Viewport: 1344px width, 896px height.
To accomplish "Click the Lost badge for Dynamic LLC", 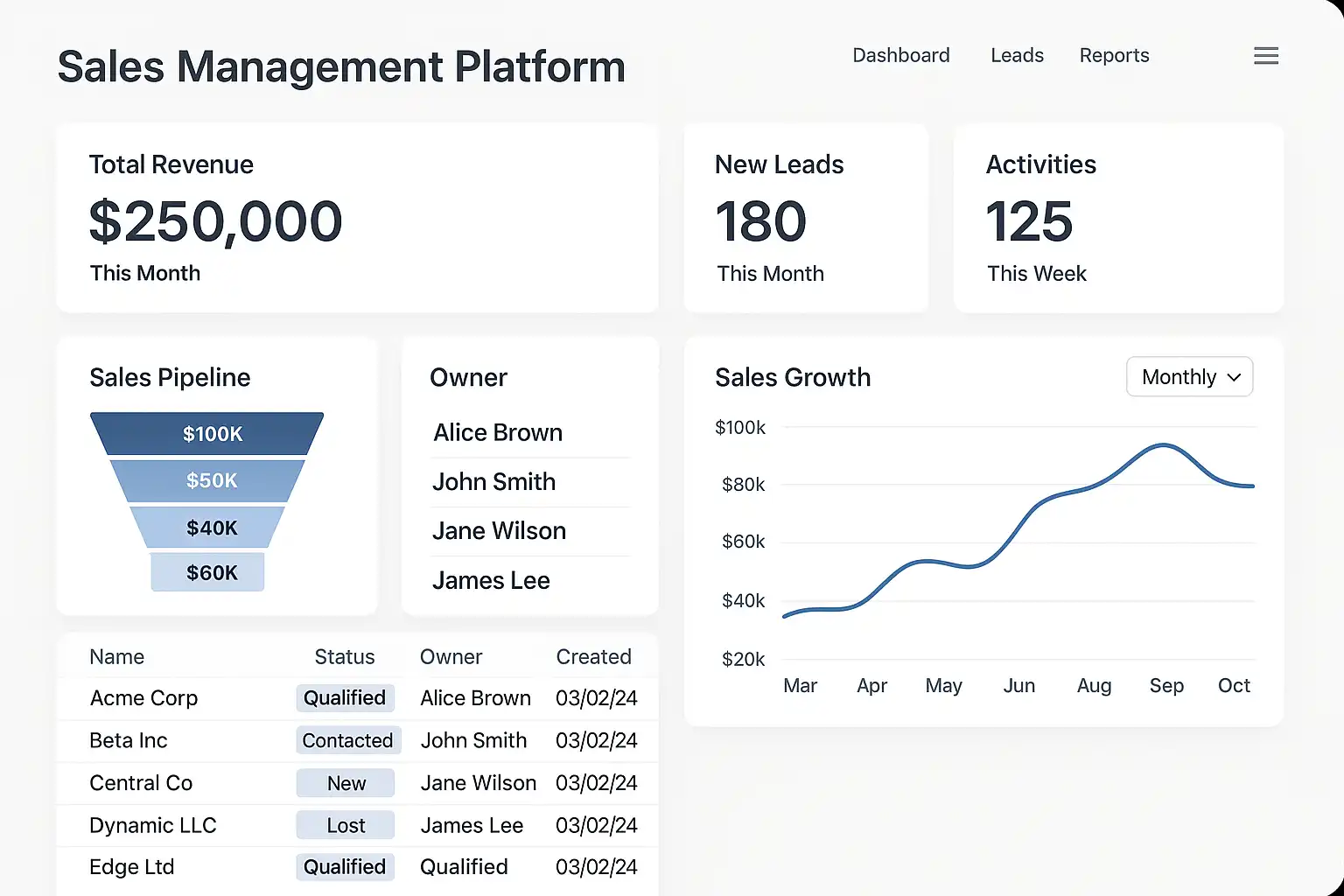I will 346,825.
